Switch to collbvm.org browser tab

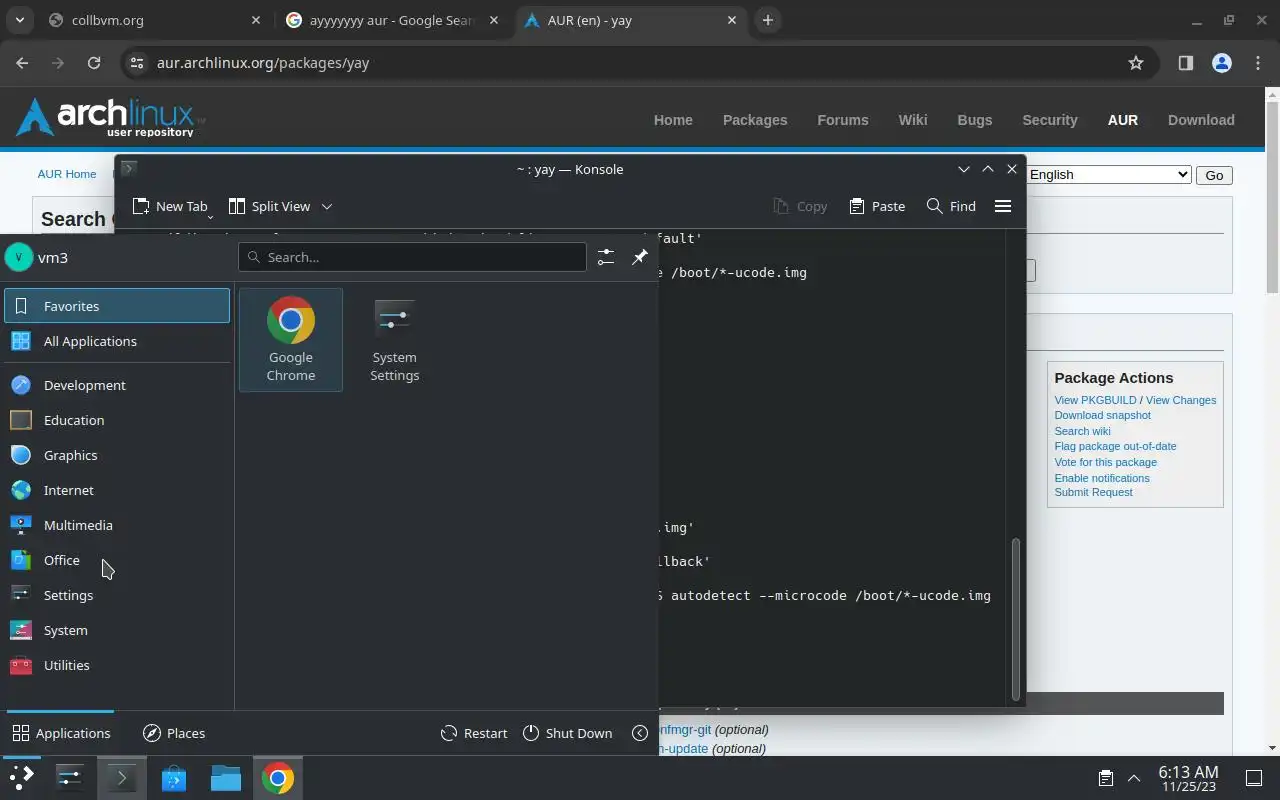155,20
